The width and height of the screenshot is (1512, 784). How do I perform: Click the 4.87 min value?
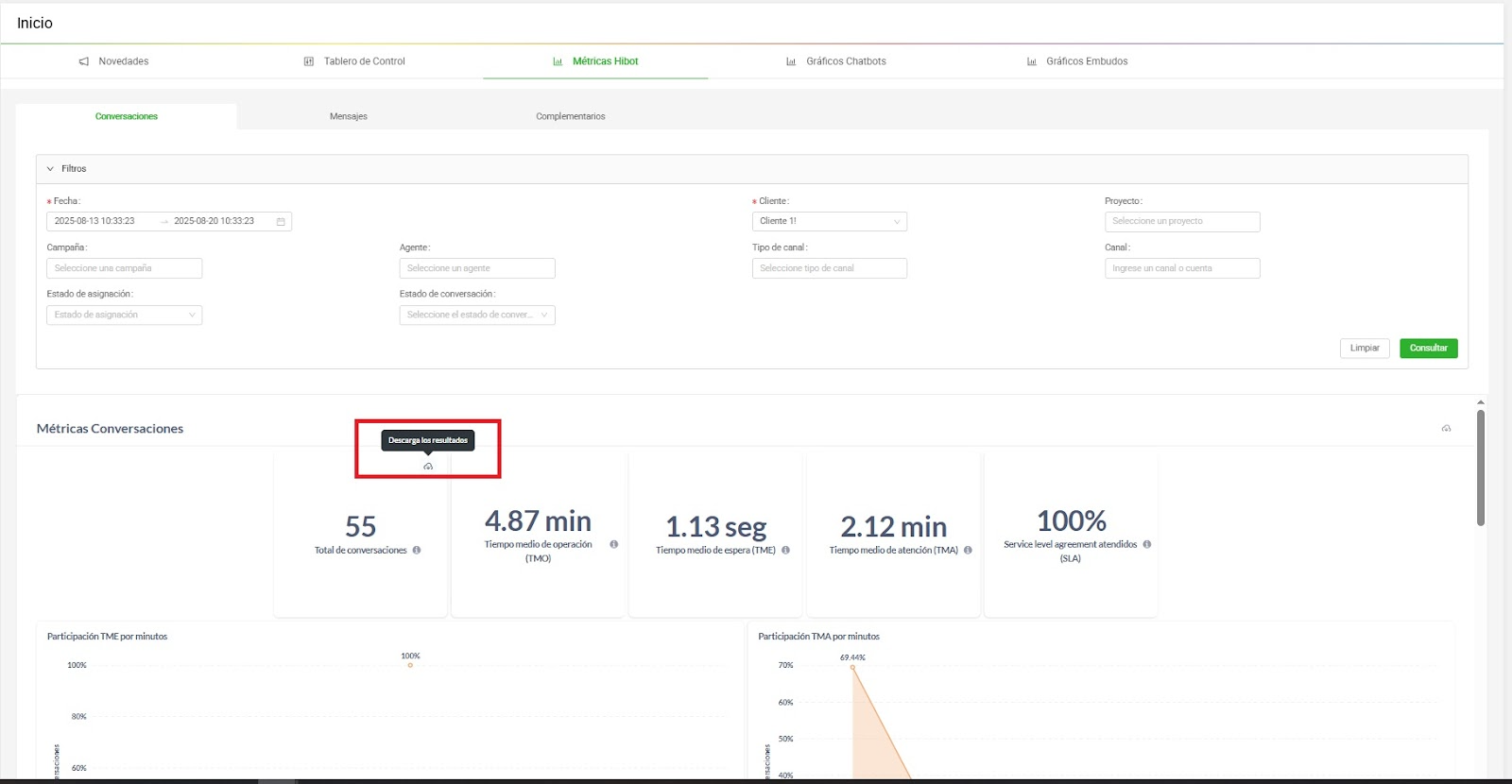pos(538,520)
